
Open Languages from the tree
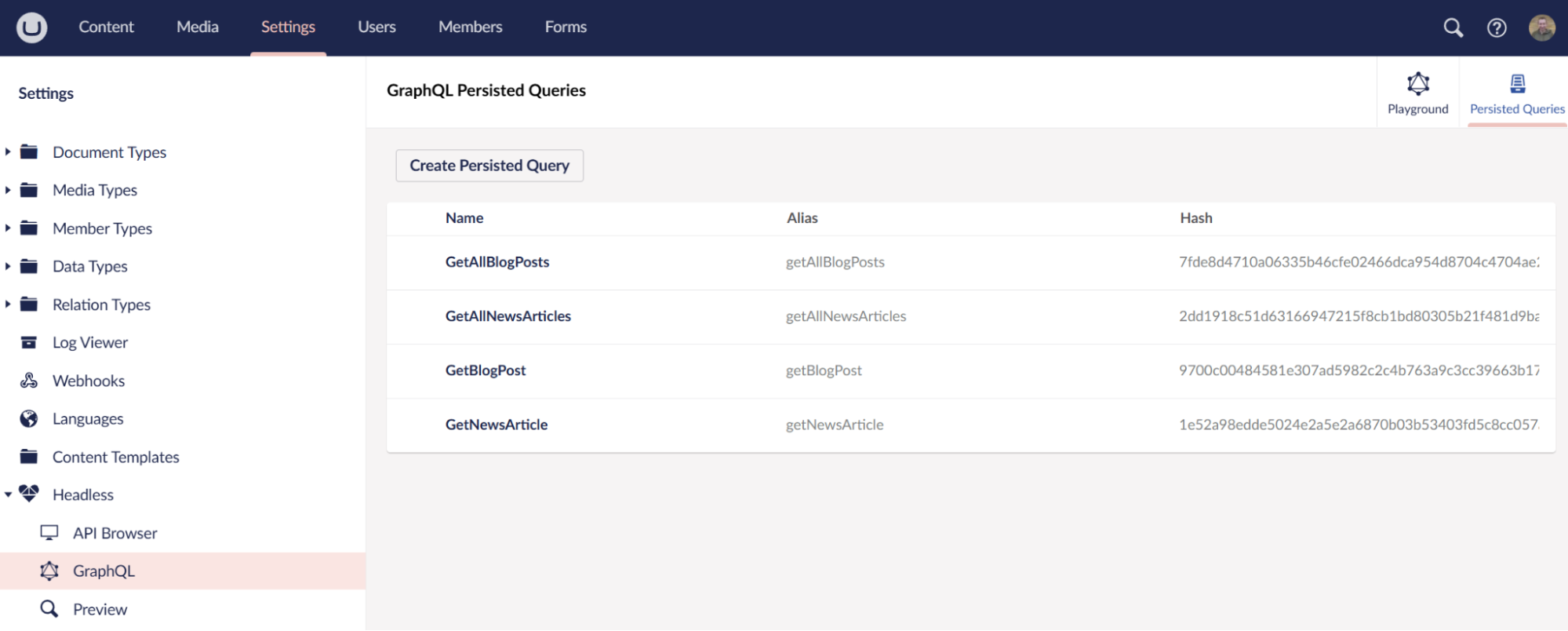[88, 419]
